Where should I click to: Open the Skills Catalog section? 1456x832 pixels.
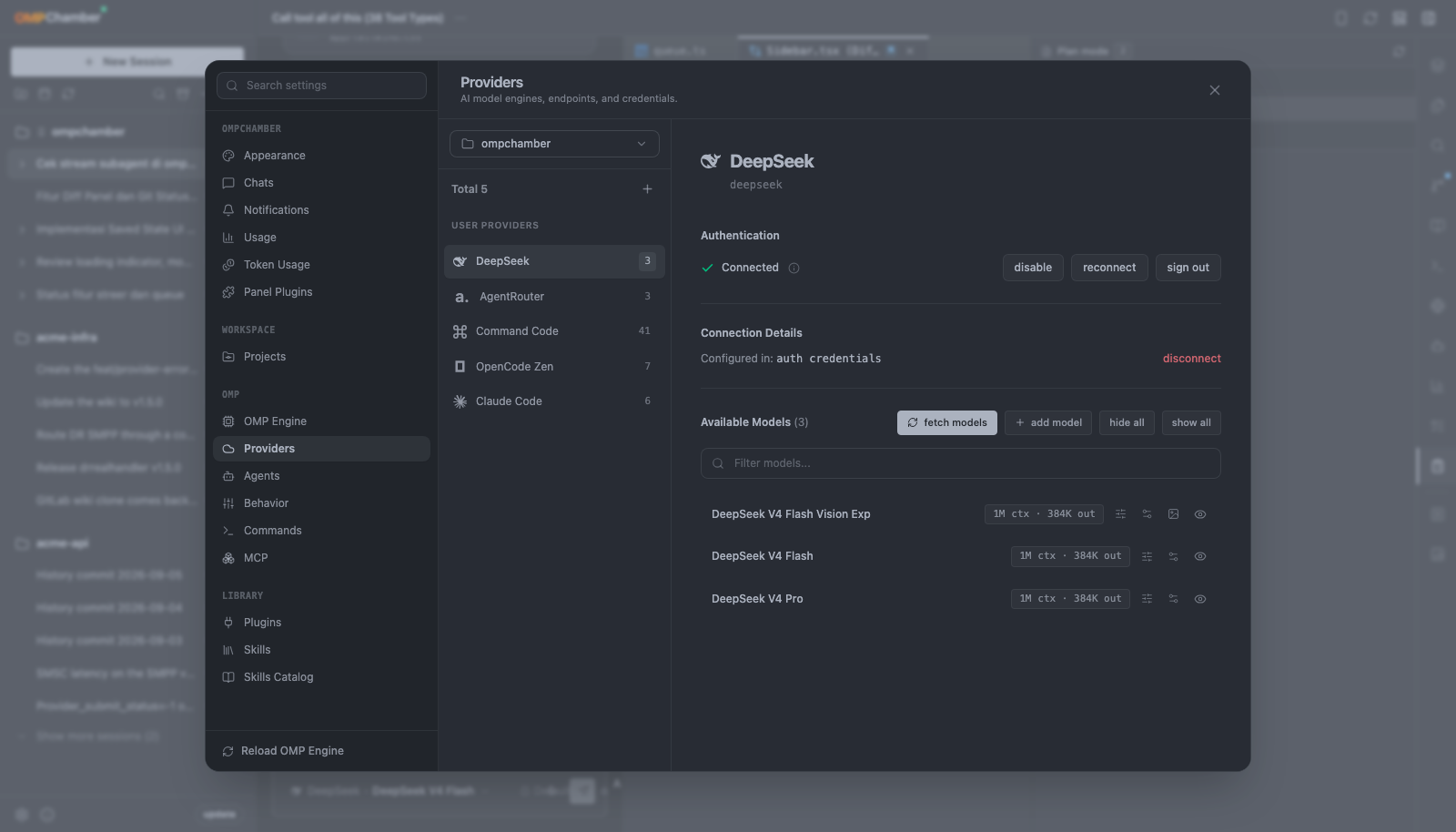[321, 677]
